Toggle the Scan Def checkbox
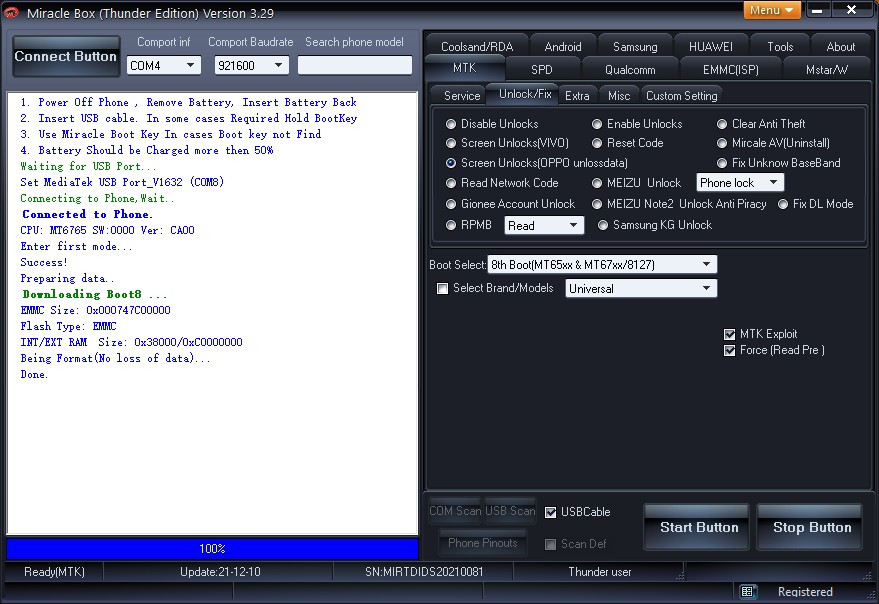The width and height of the screenshot is (879, 604). coord(550,544)
